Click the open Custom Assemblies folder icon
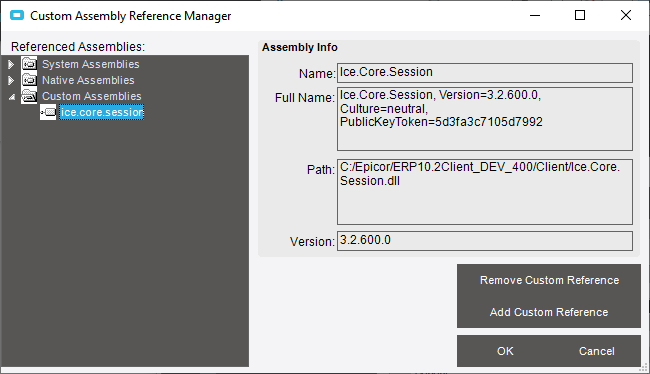The height and width of the screenshot is (374, 650). pos(29,96)
